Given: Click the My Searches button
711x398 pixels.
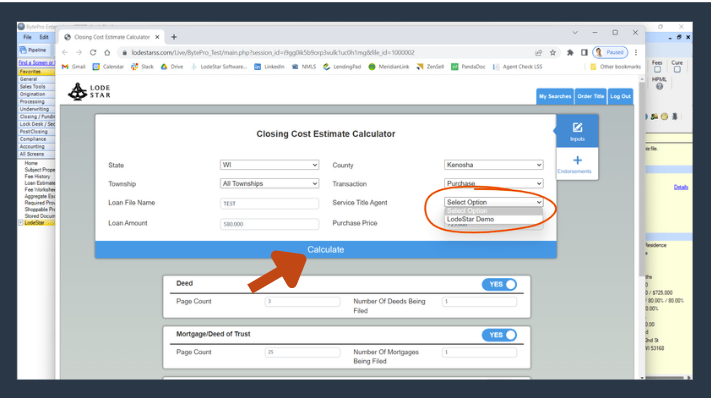Looking at the screenshot, I should click(x=555, y=96).
